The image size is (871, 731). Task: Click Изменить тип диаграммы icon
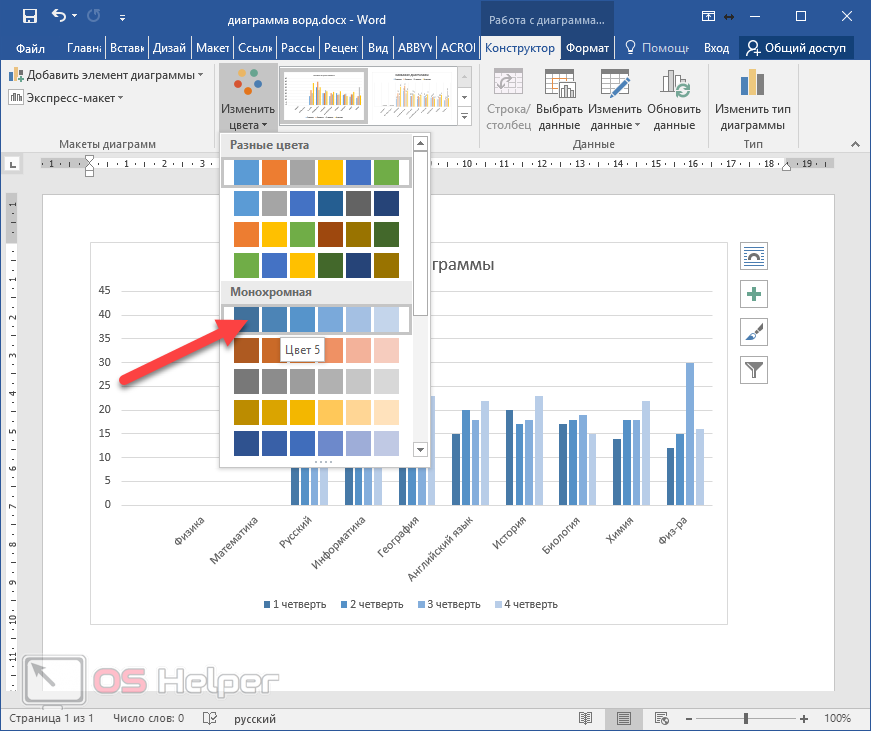pyautogui.click(x=751, y=100)
